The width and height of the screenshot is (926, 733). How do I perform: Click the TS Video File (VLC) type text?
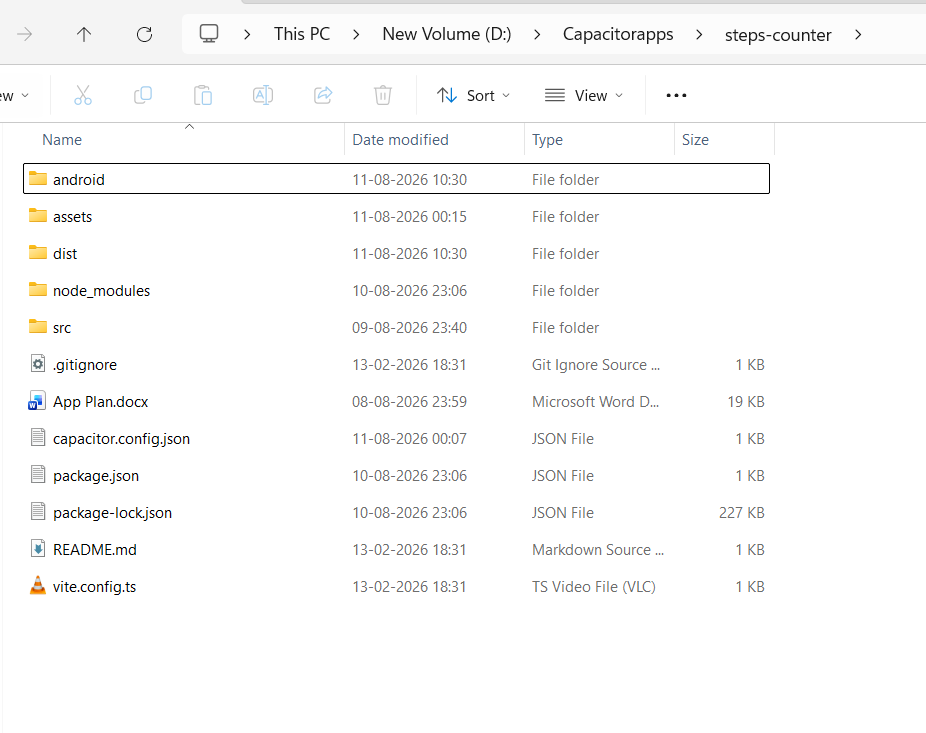594,587
